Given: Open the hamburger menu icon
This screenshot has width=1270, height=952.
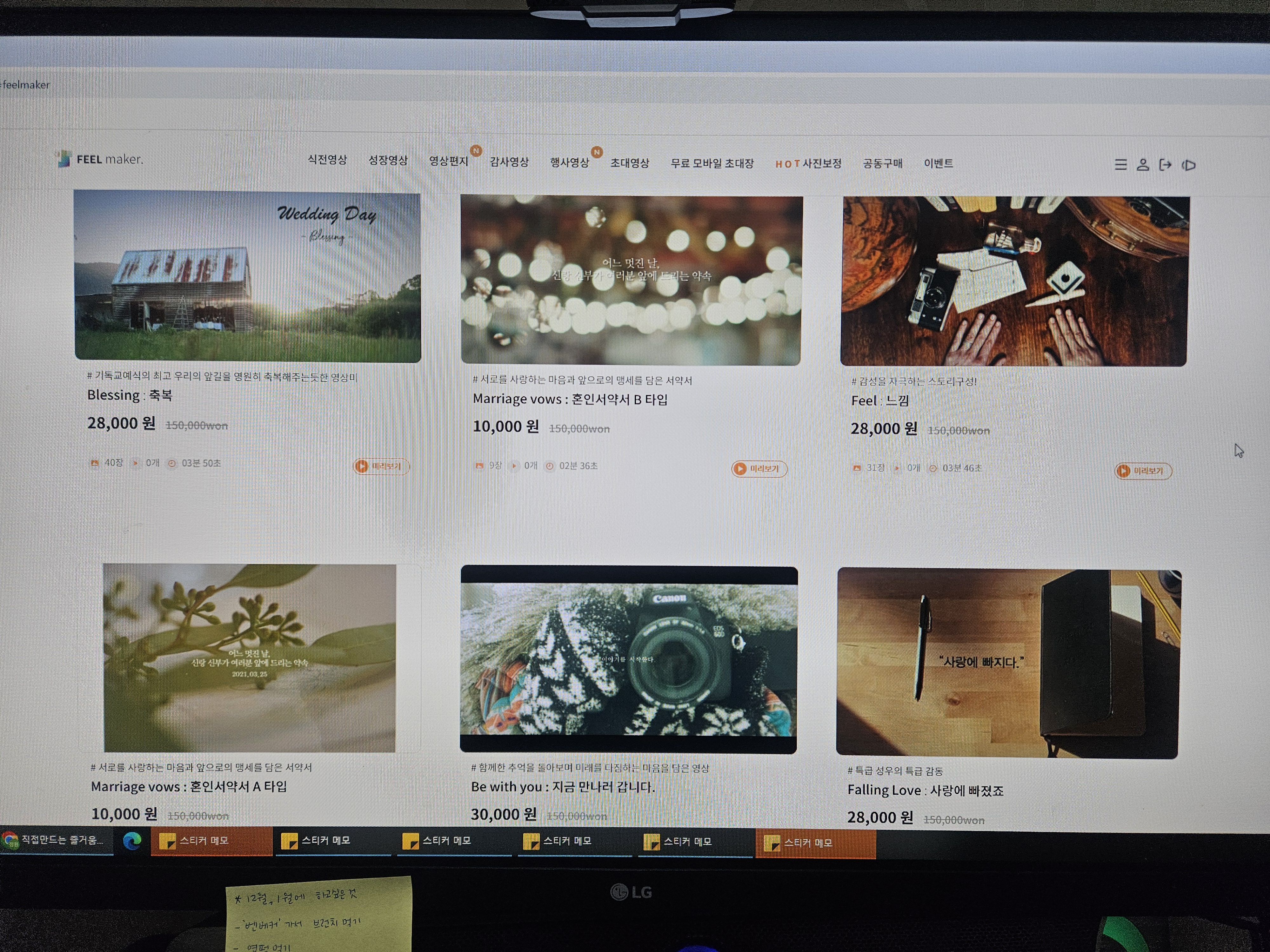Looking at the screenshot, I should coord(1120,165).
